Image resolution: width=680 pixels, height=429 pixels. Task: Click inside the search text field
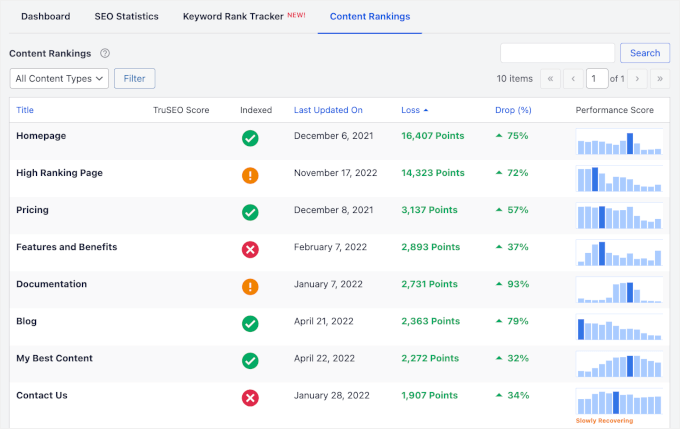(x=557, y=53)
